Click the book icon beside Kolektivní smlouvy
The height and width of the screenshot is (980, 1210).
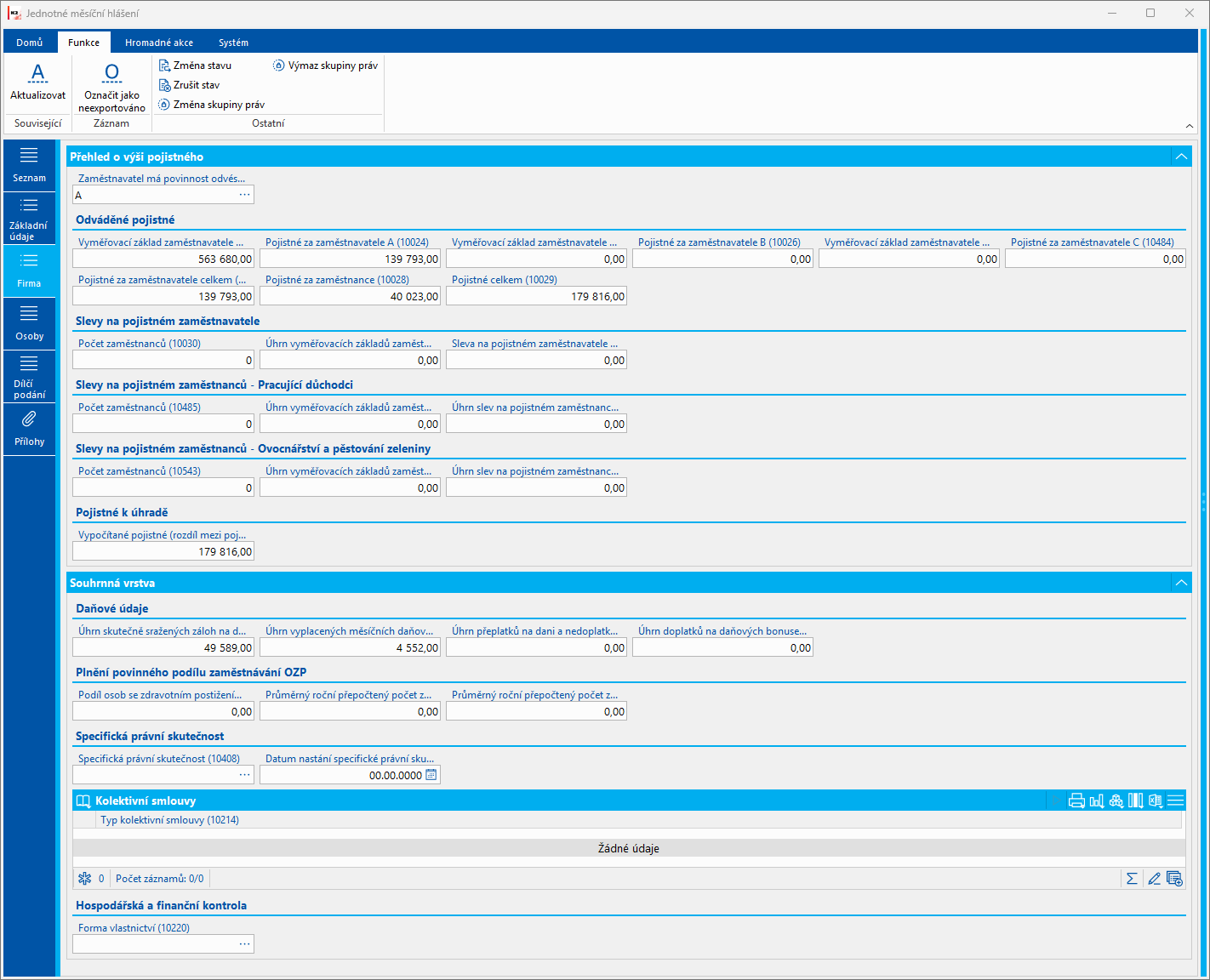[x=83, y=801]
